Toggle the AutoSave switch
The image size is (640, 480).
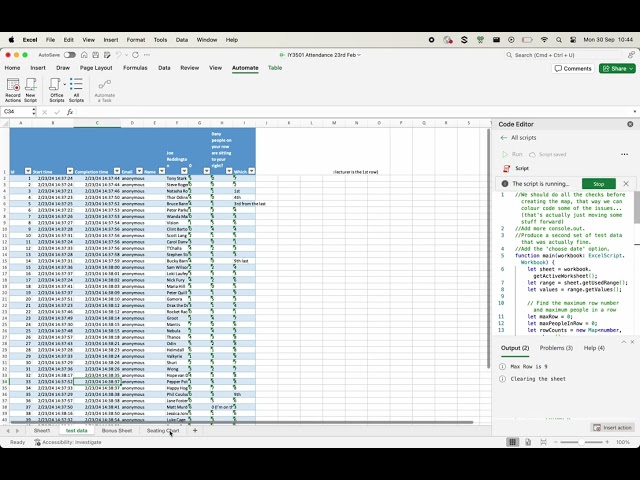69,55
